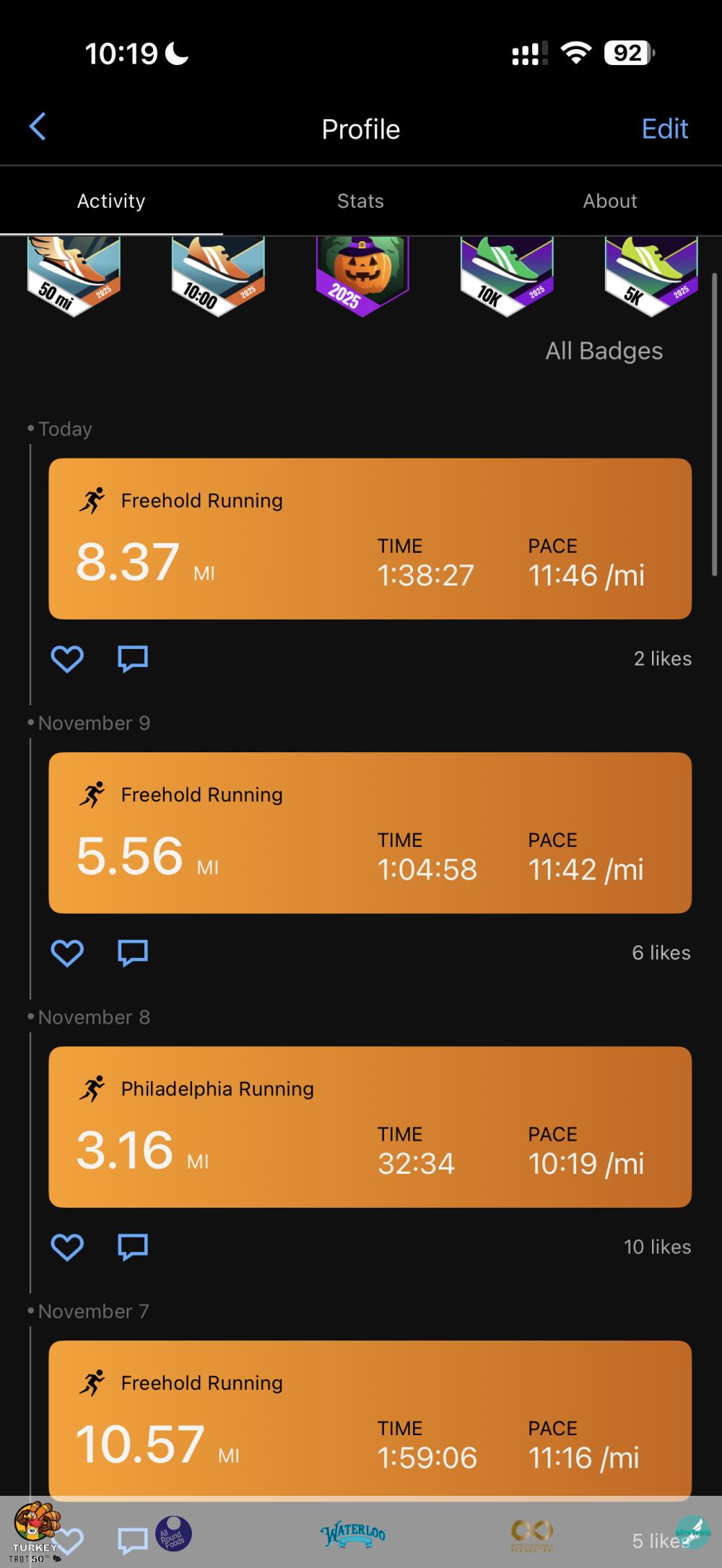Open the 10K badge
This screenshot has height=1568, width=722.
pyautogui.click(x=506, y=276)
